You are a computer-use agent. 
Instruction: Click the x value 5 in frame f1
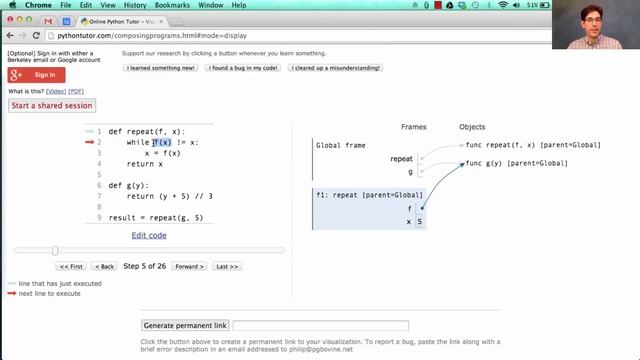click(x=420, y=222)
